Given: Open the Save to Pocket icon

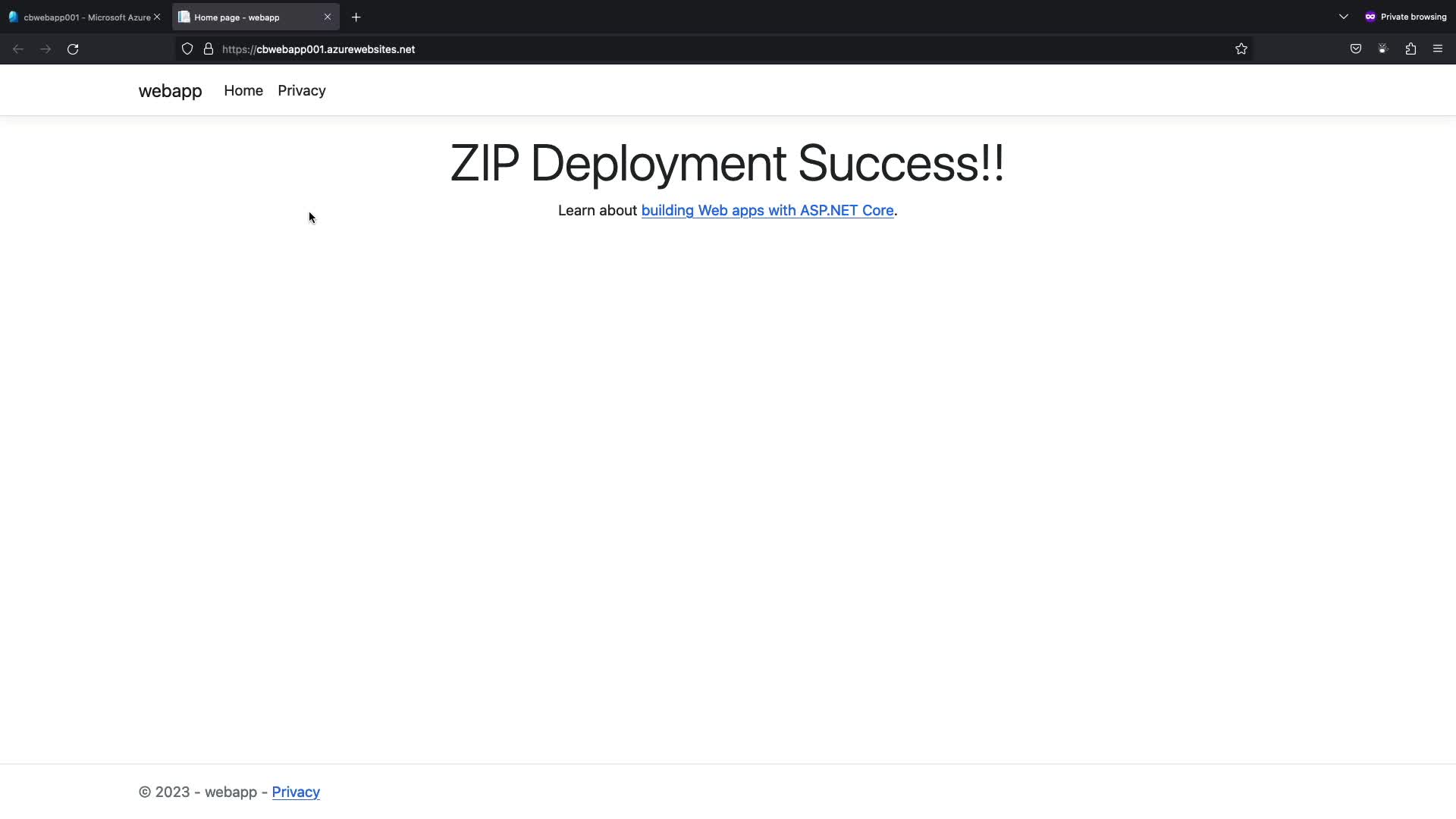Looking at the screenshot, I should click(1355, 49).
